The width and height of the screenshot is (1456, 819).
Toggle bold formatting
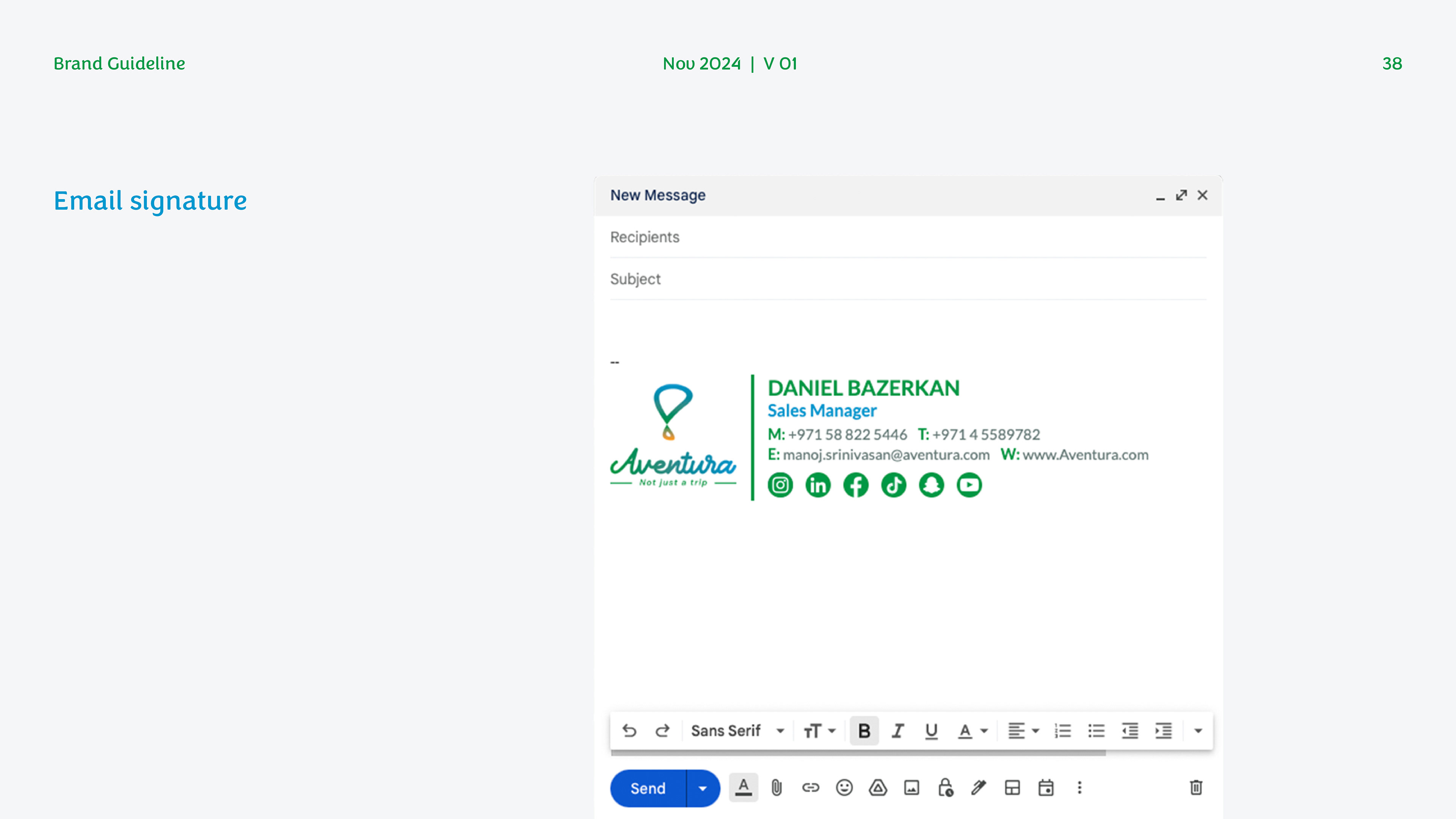pos(864,731)
